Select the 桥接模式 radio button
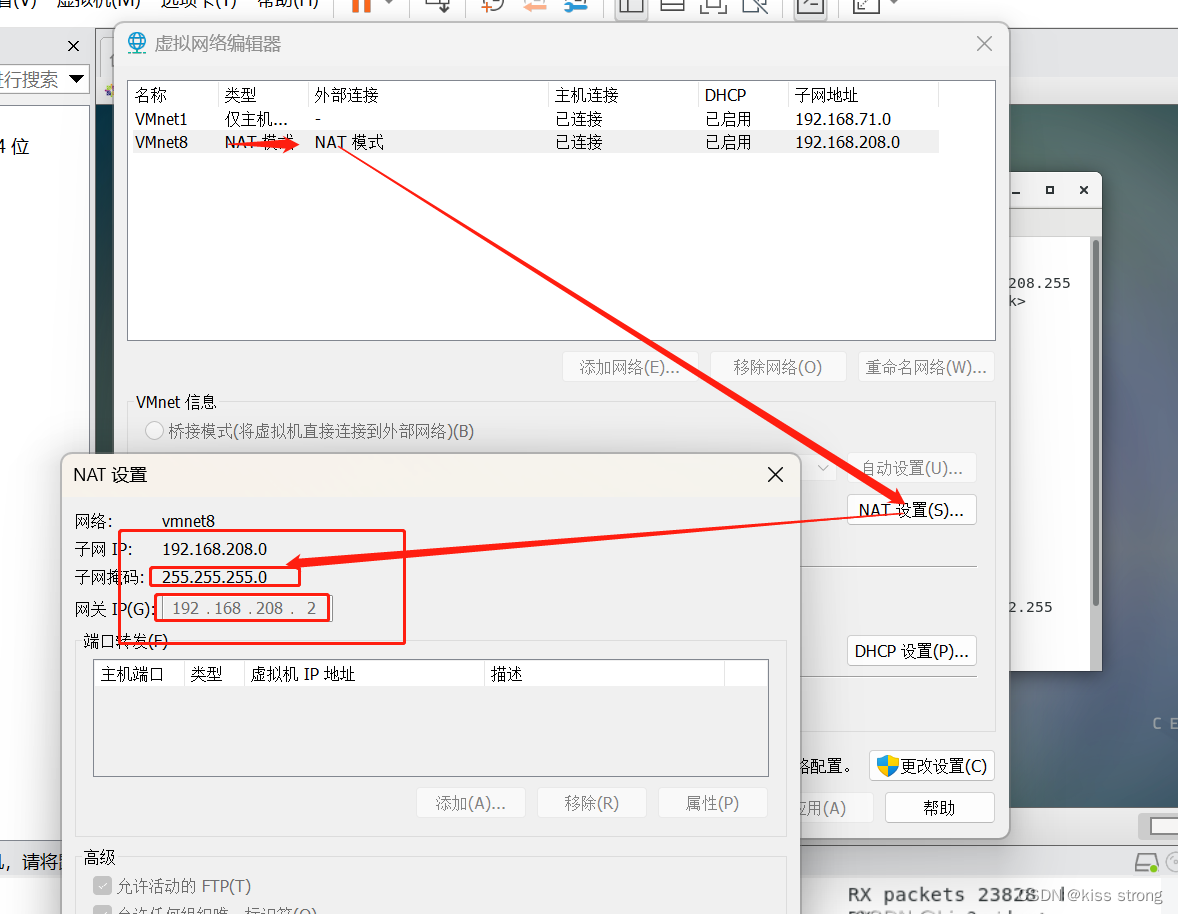Image resolution: width=1178 pixels, height=914 pixels. click(155, 432)
